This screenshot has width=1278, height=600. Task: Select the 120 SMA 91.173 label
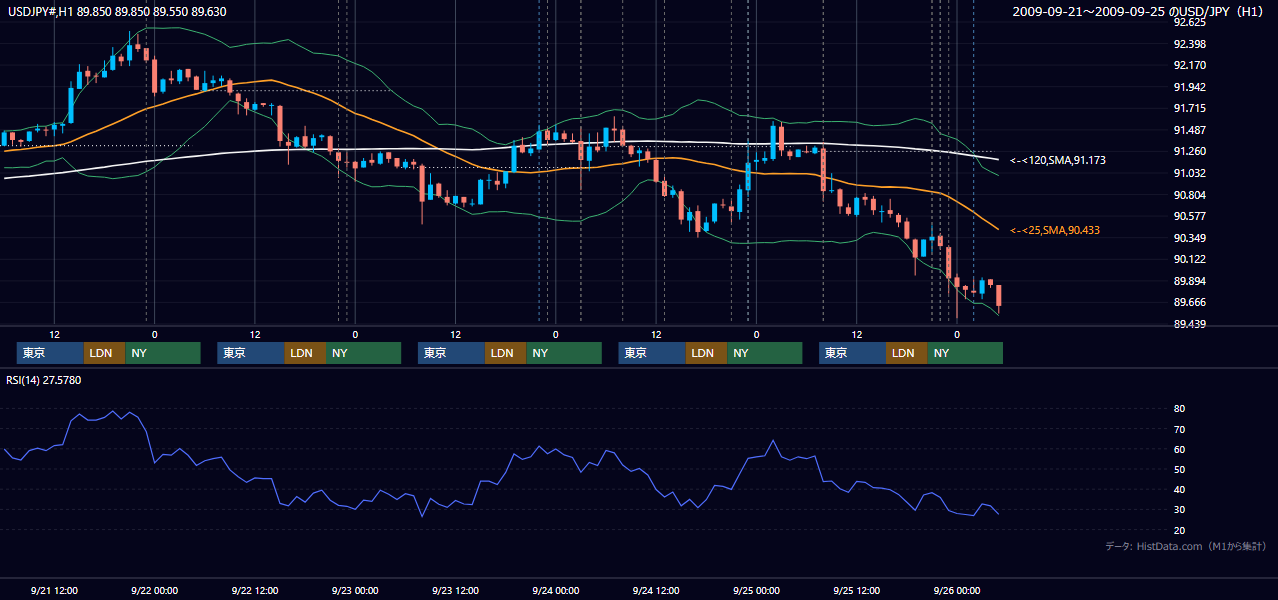[x=1057, y=160]
